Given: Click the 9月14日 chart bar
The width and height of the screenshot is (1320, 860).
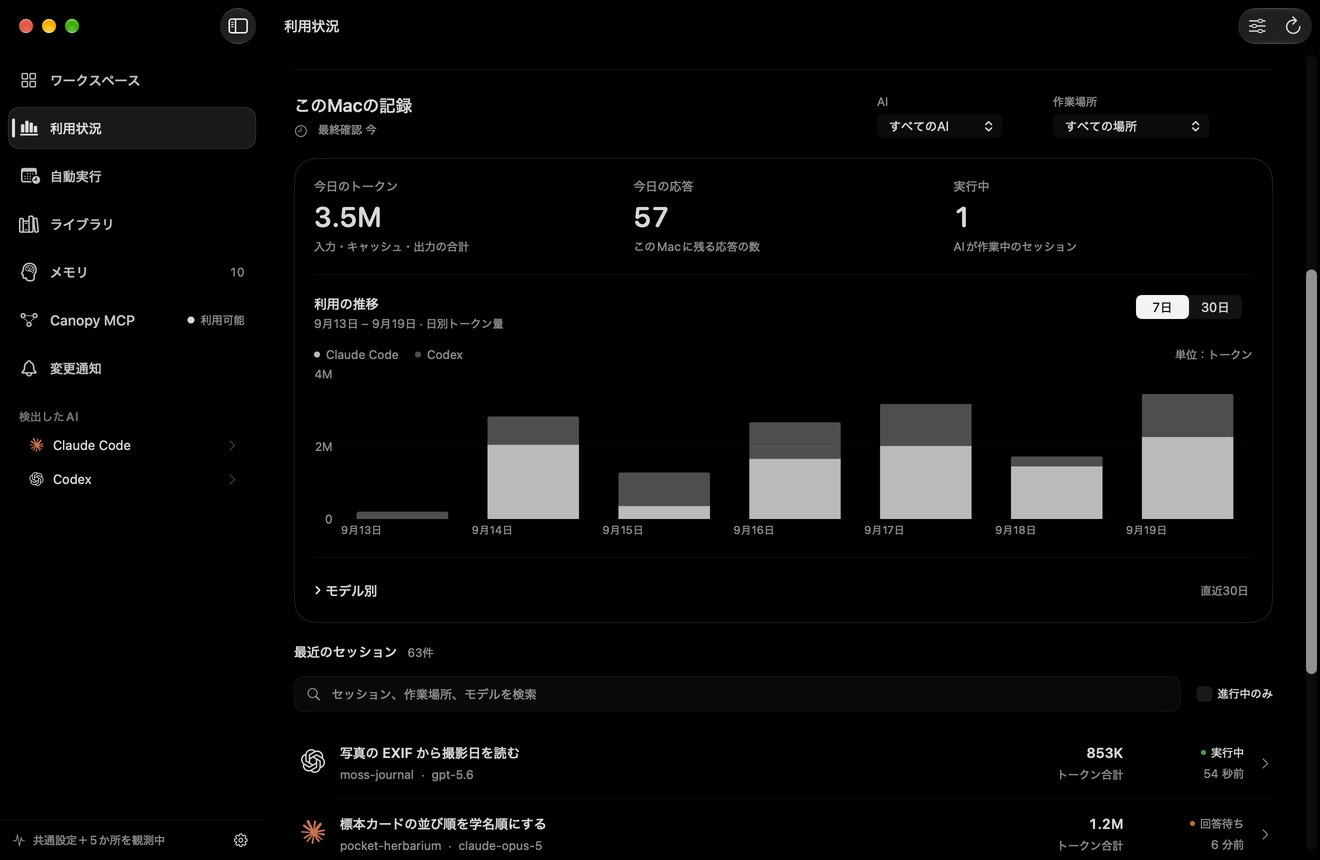Looking at the screenshot, I should pyautogui.click(x=533, y=468).
